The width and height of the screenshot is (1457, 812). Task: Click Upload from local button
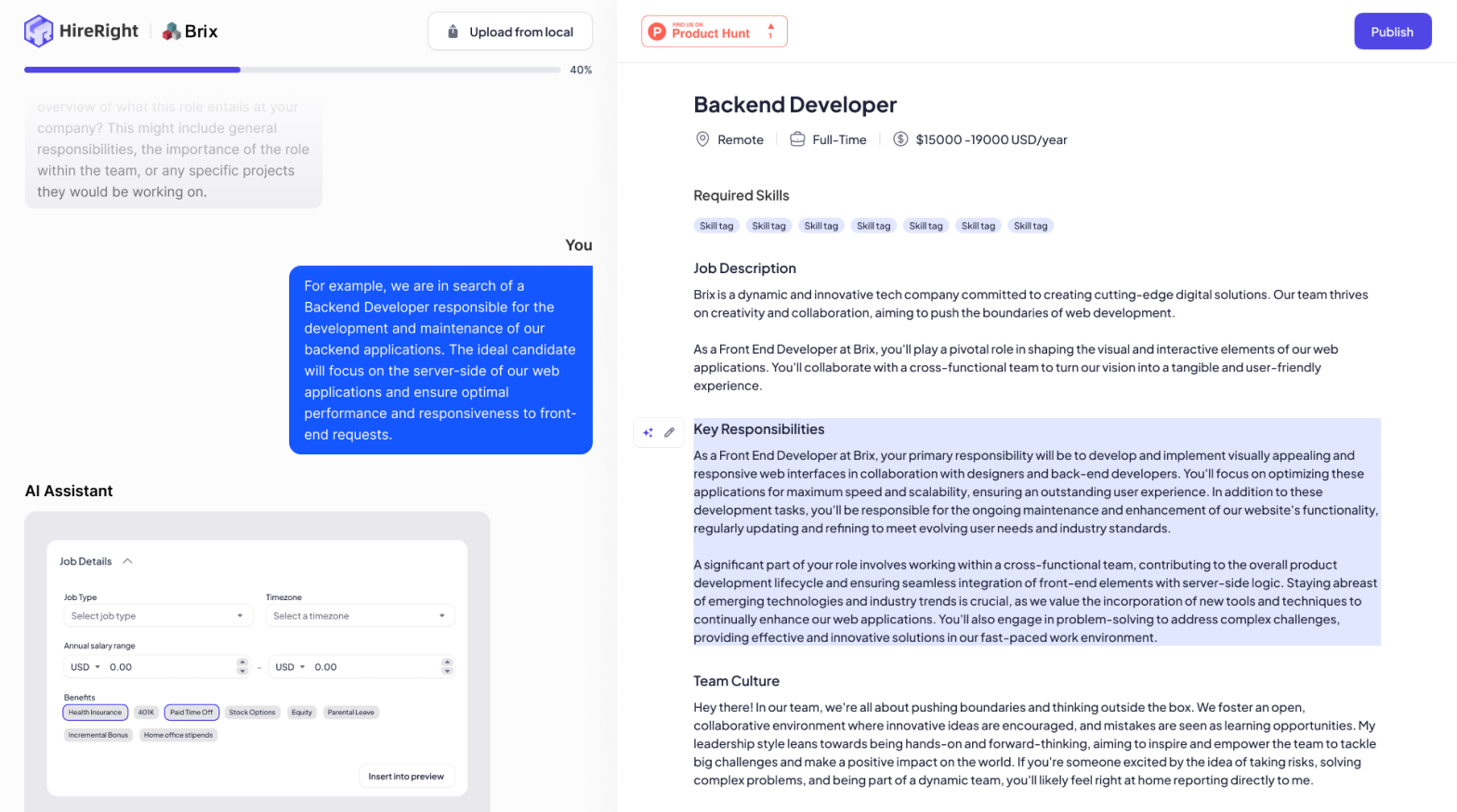pos(510,32)
